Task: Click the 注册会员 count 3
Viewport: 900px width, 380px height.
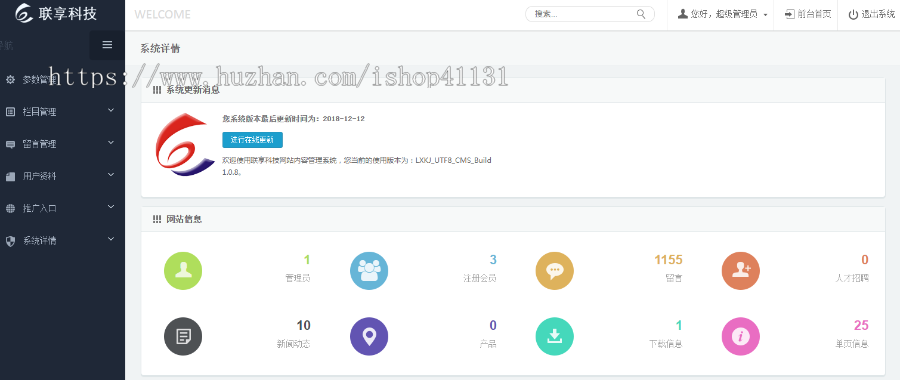Action: tap(493, 260)
